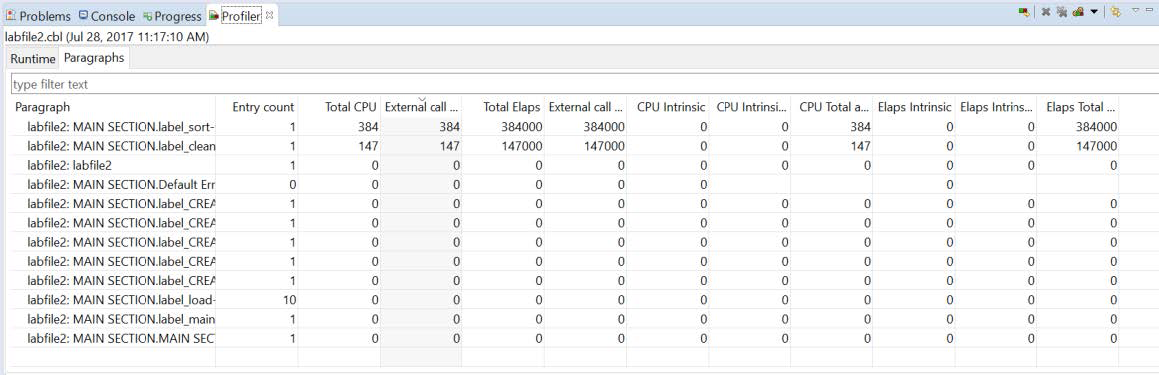Click the Problems tab icon
Screen dimensions: 1159x375
coord(10,16)
